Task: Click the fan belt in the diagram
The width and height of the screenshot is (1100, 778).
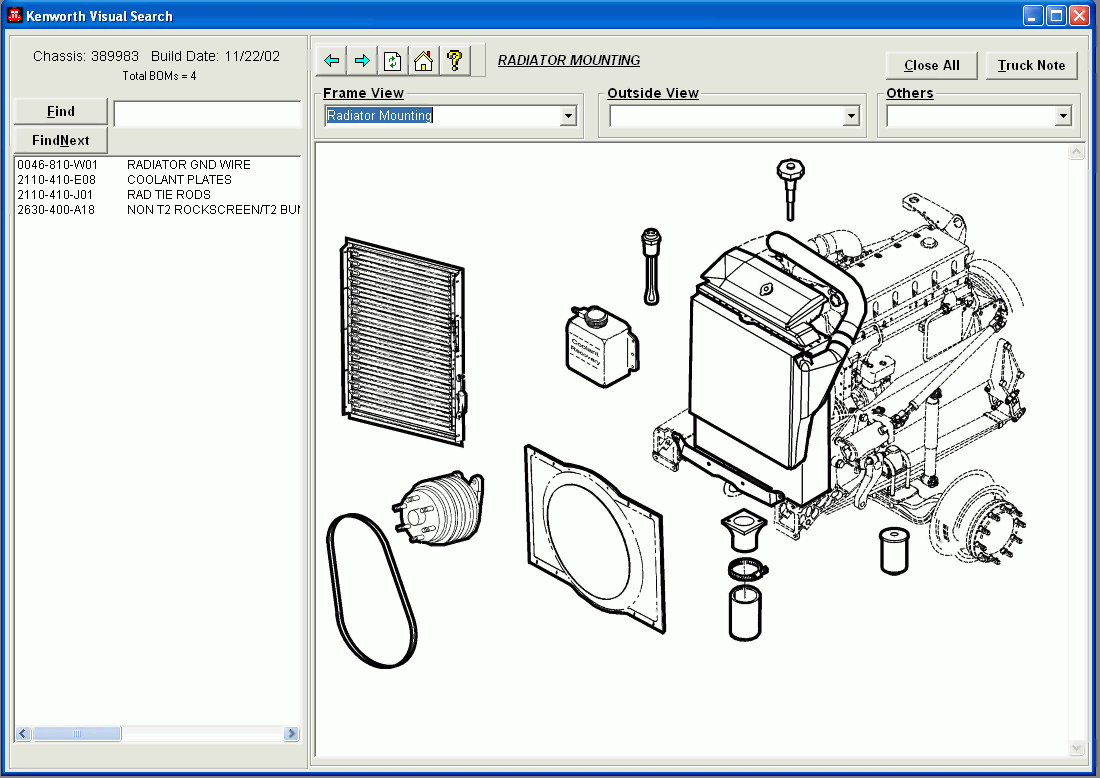Action: [370, 588]
